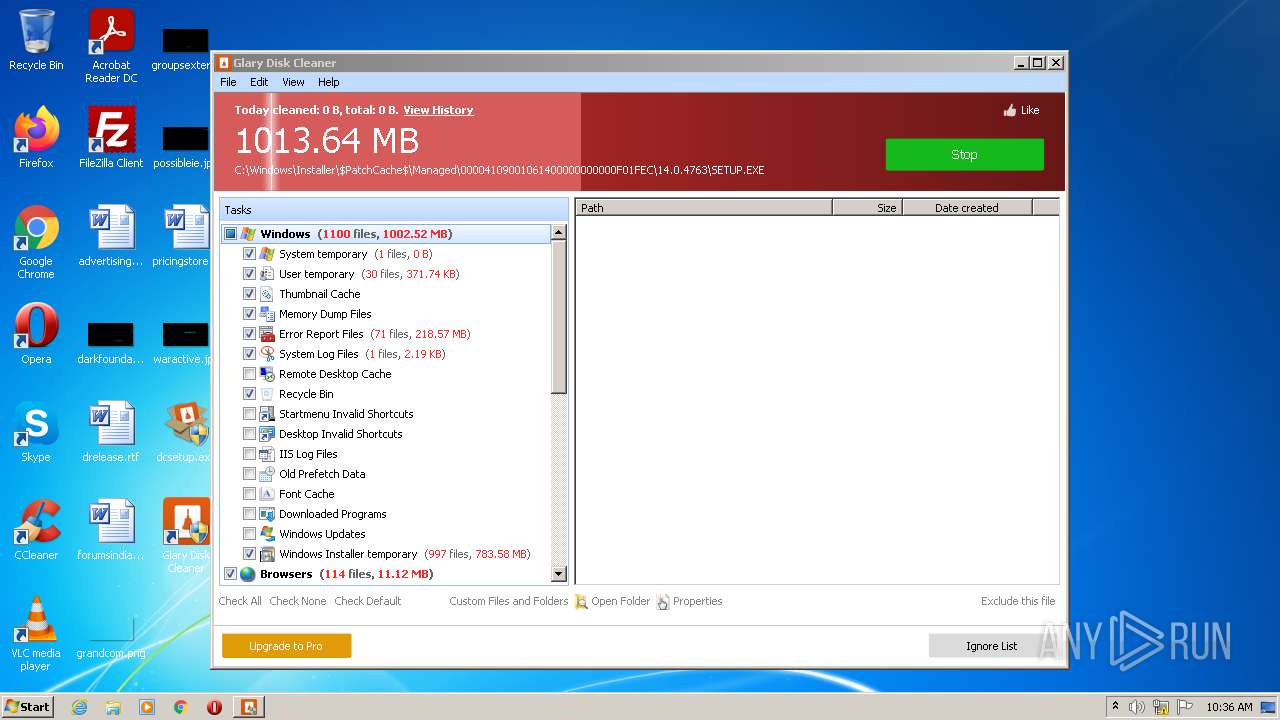Click the Upgrade to Pro button
1280x720 pixels.
click(286, 646)
